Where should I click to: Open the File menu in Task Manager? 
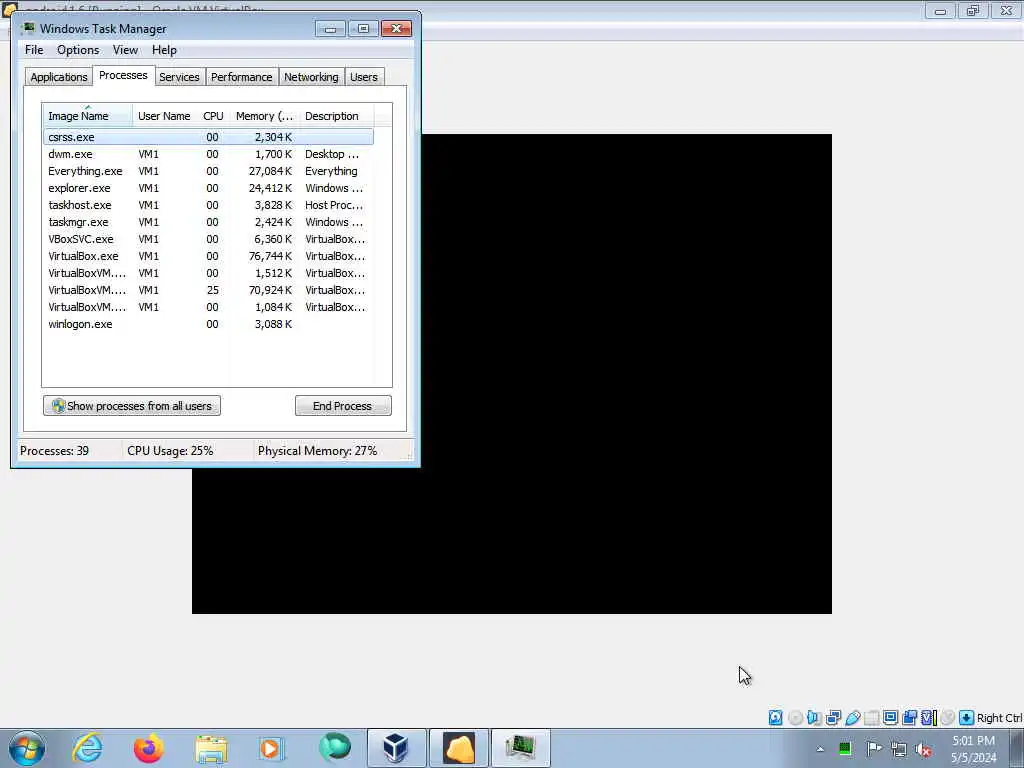(34, 50)
